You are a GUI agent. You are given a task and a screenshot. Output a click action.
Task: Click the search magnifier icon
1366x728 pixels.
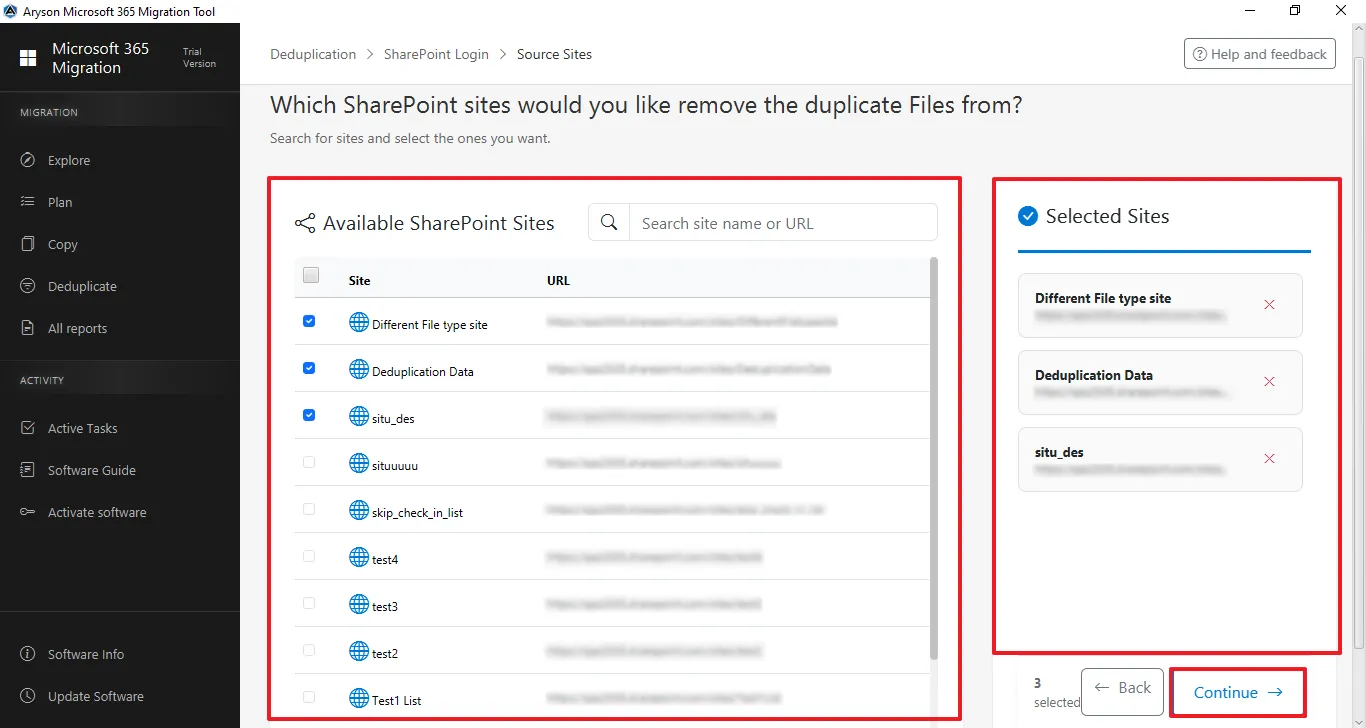[x=609, y=223]
